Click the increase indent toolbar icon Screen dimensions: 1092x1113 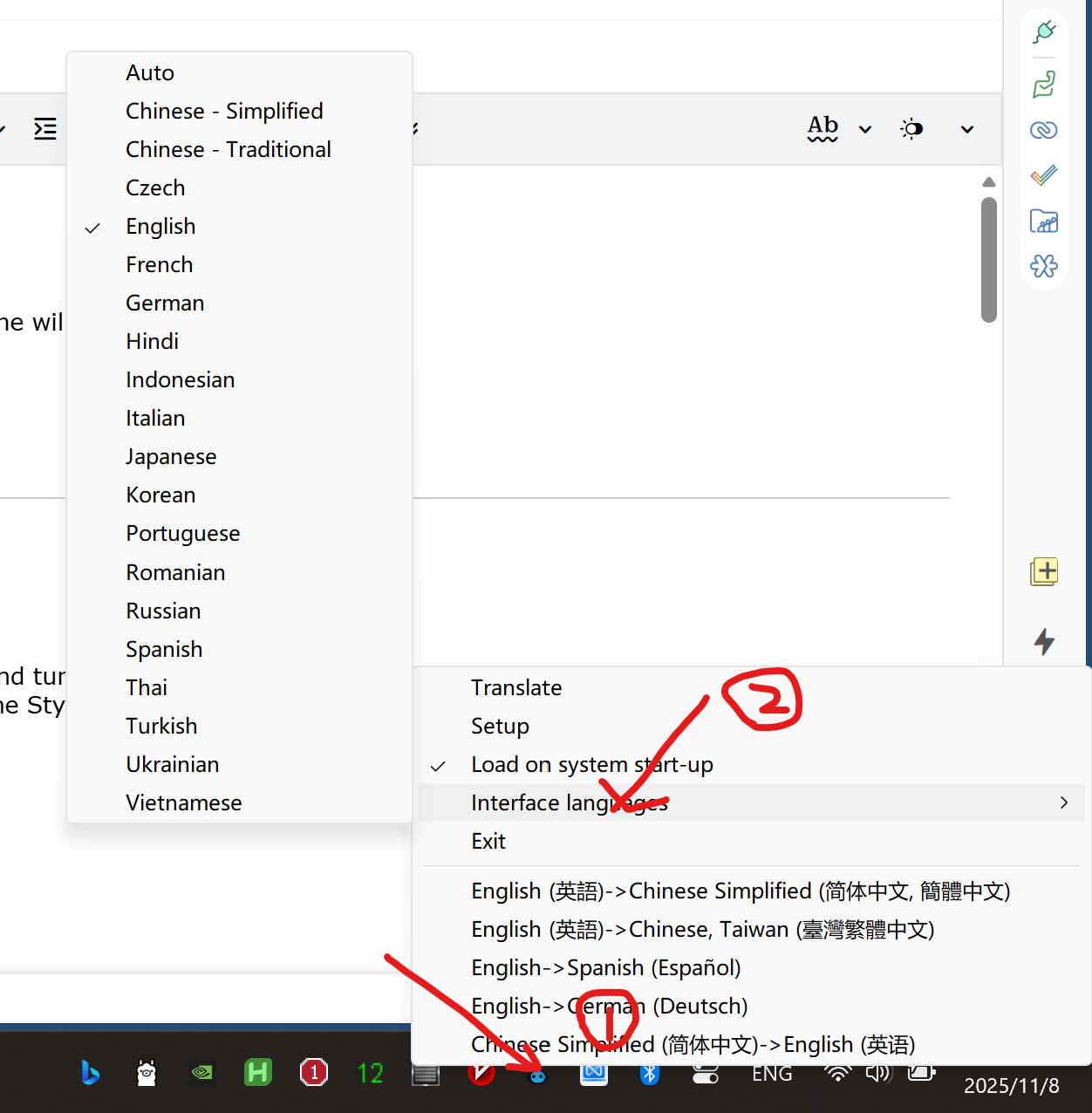(x=45, y=129)
